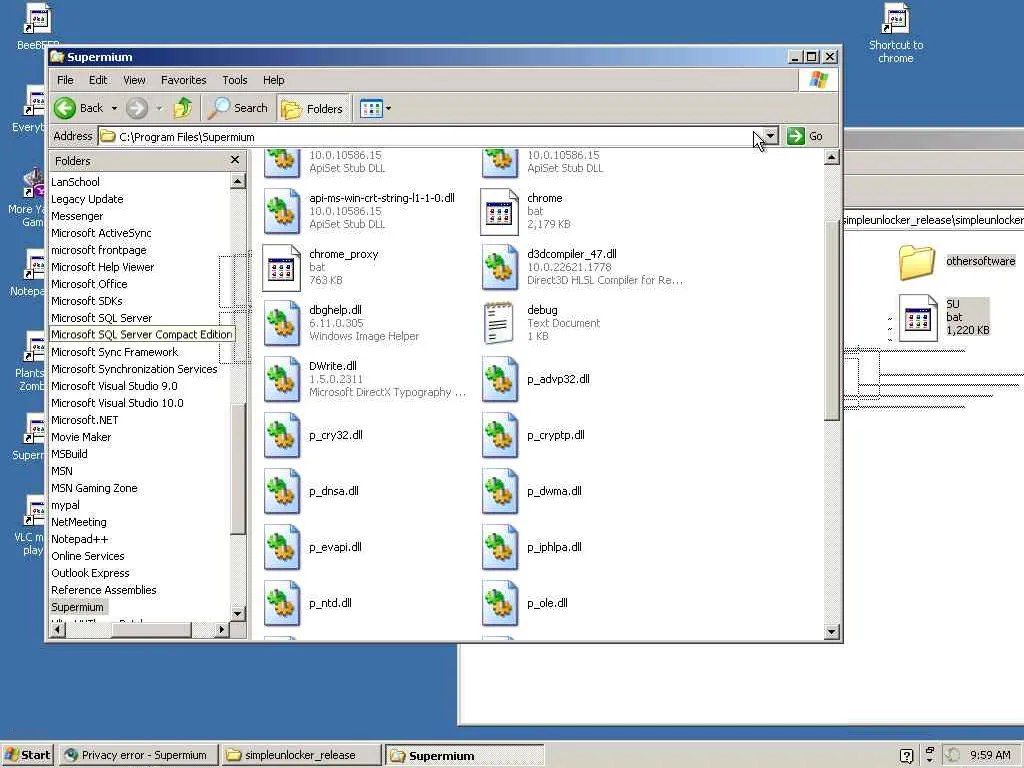Open the Back history dropdown arrow
Image resolution: width=1024 pixels, height=768 pixels.
pos(114,108)
